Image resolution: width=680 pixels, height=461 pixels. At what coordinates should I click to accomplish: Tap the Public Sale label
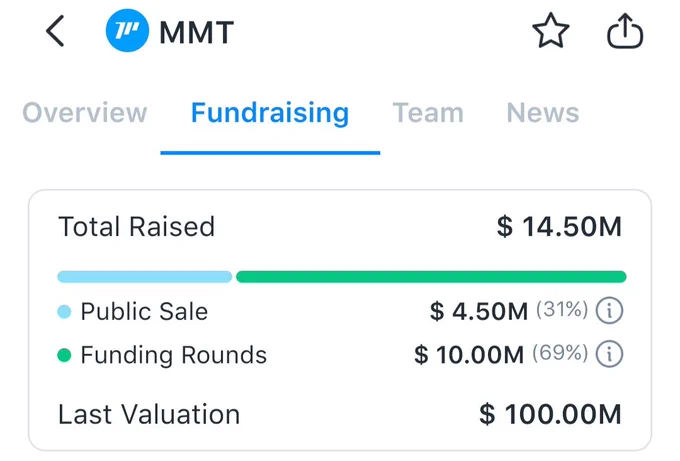point(144,311)
